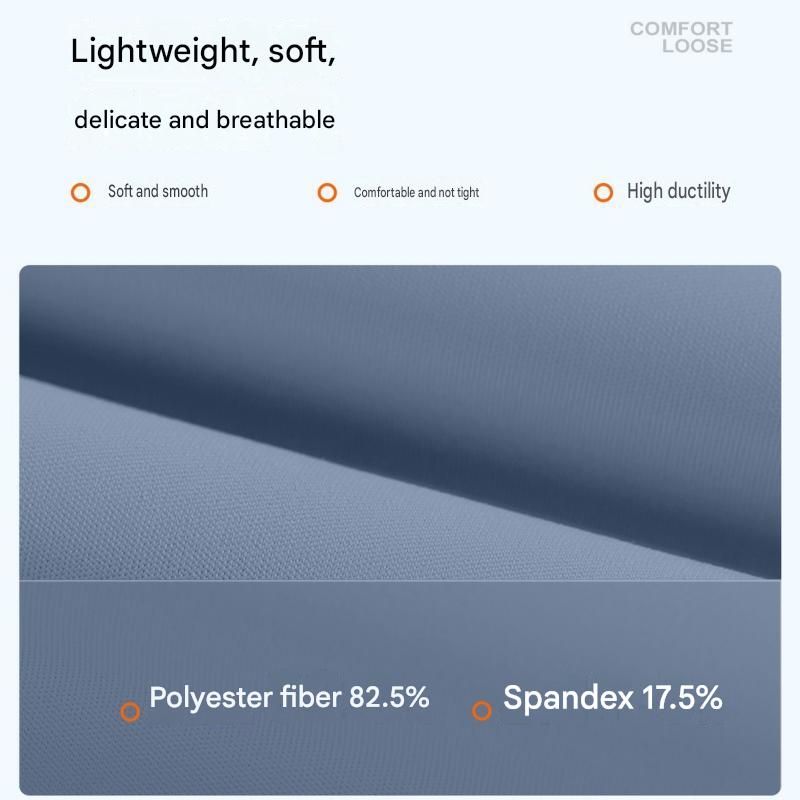Click the word COMFORT at top right
Screen dimensions: 800x800
(x=681, y=29)
